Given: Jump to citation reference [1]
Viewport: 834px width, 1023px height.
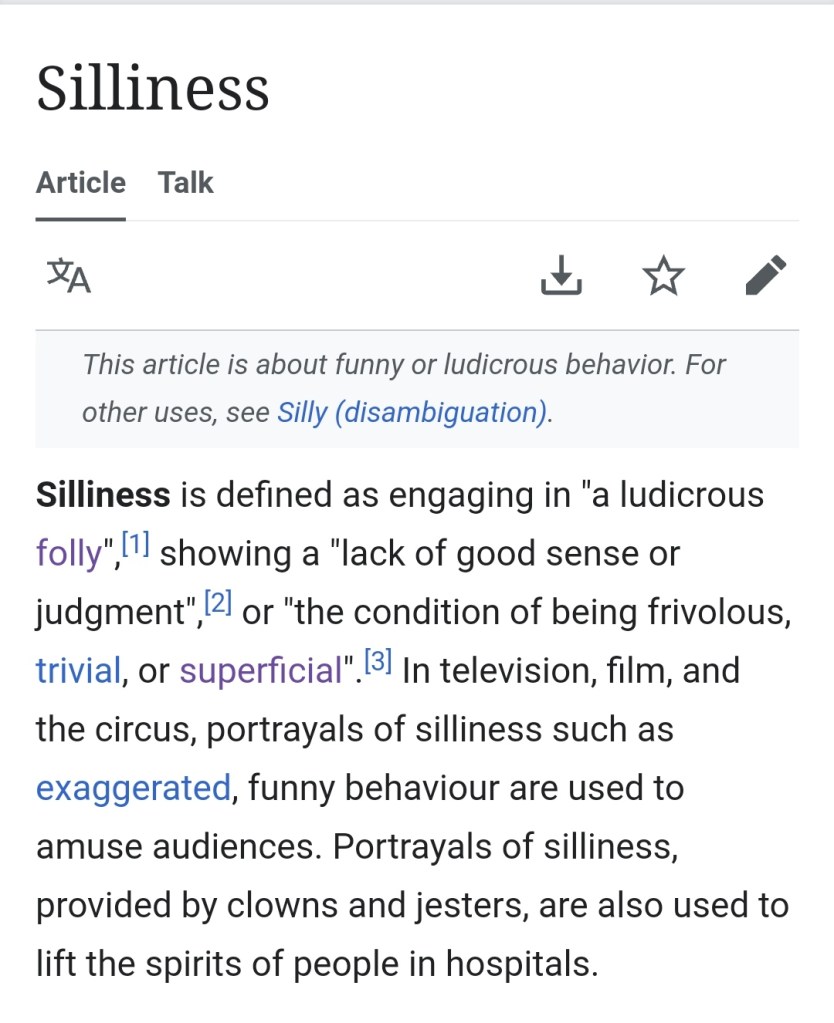Looking at the screenshot, I should (135, 545).
